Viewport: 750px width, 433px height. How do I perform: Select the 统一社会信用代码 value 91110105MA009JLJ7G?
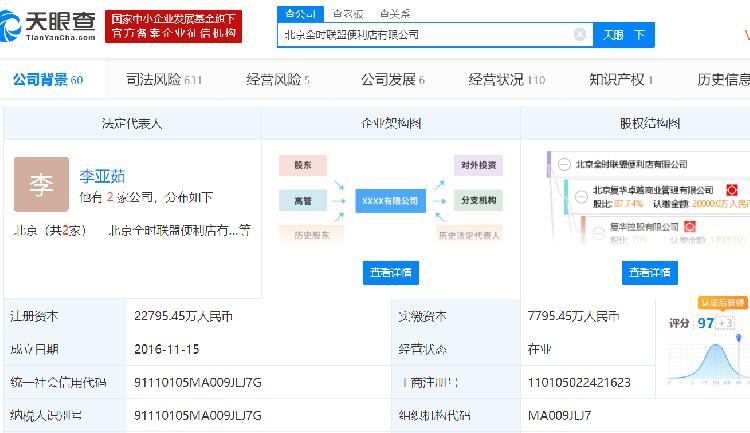(198, 382)
